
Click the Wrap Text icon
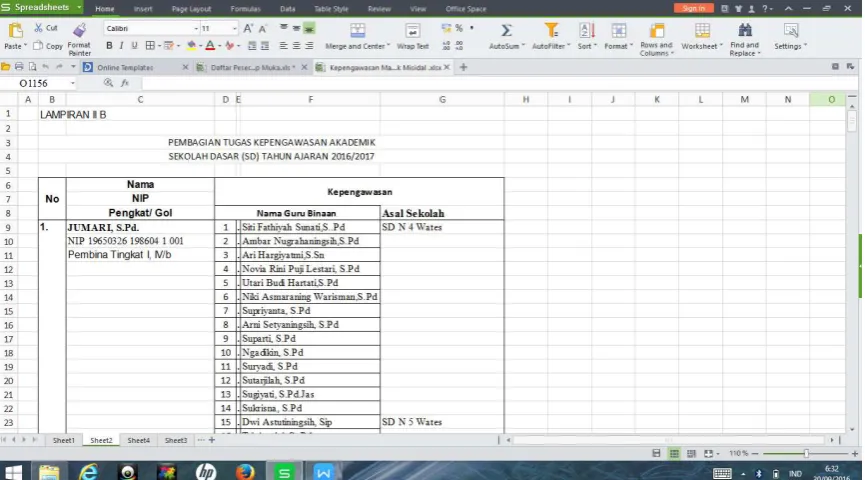[412, 30]
